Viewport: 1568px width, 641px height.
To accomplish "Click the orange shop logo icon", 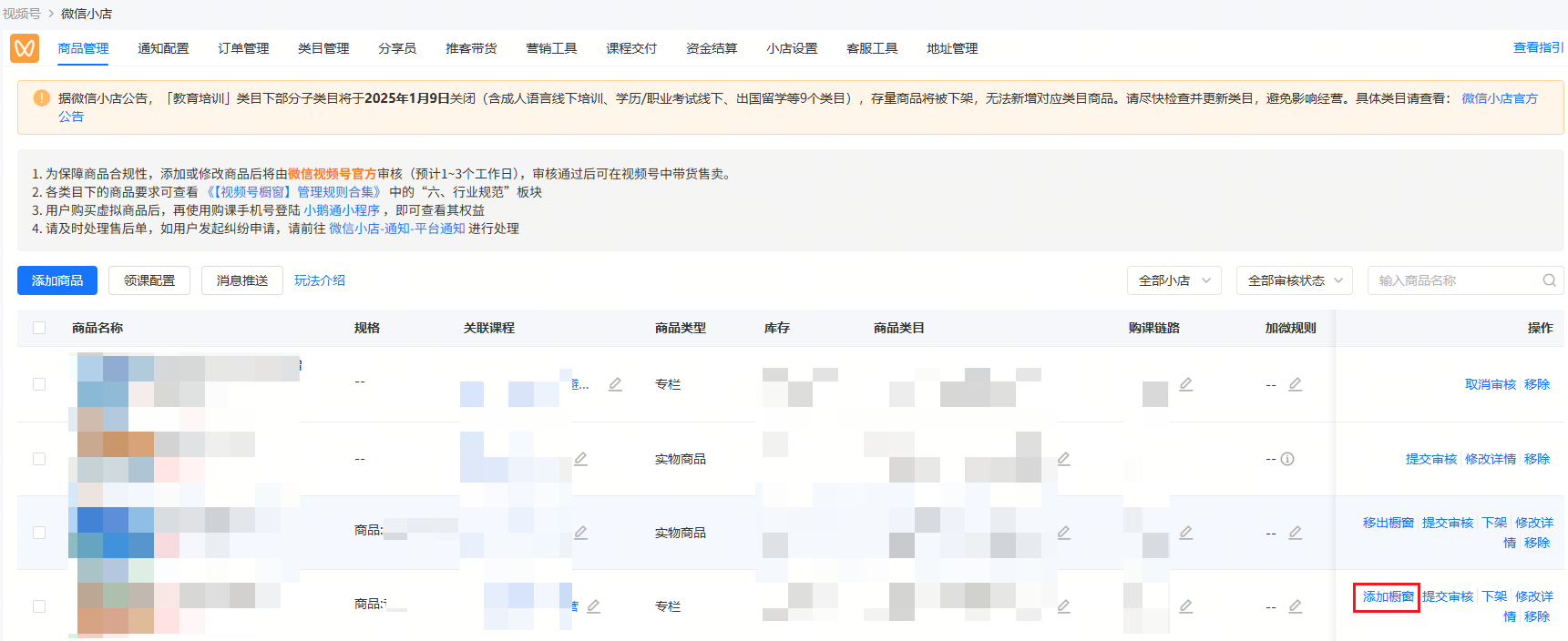I will coord(25,47).
